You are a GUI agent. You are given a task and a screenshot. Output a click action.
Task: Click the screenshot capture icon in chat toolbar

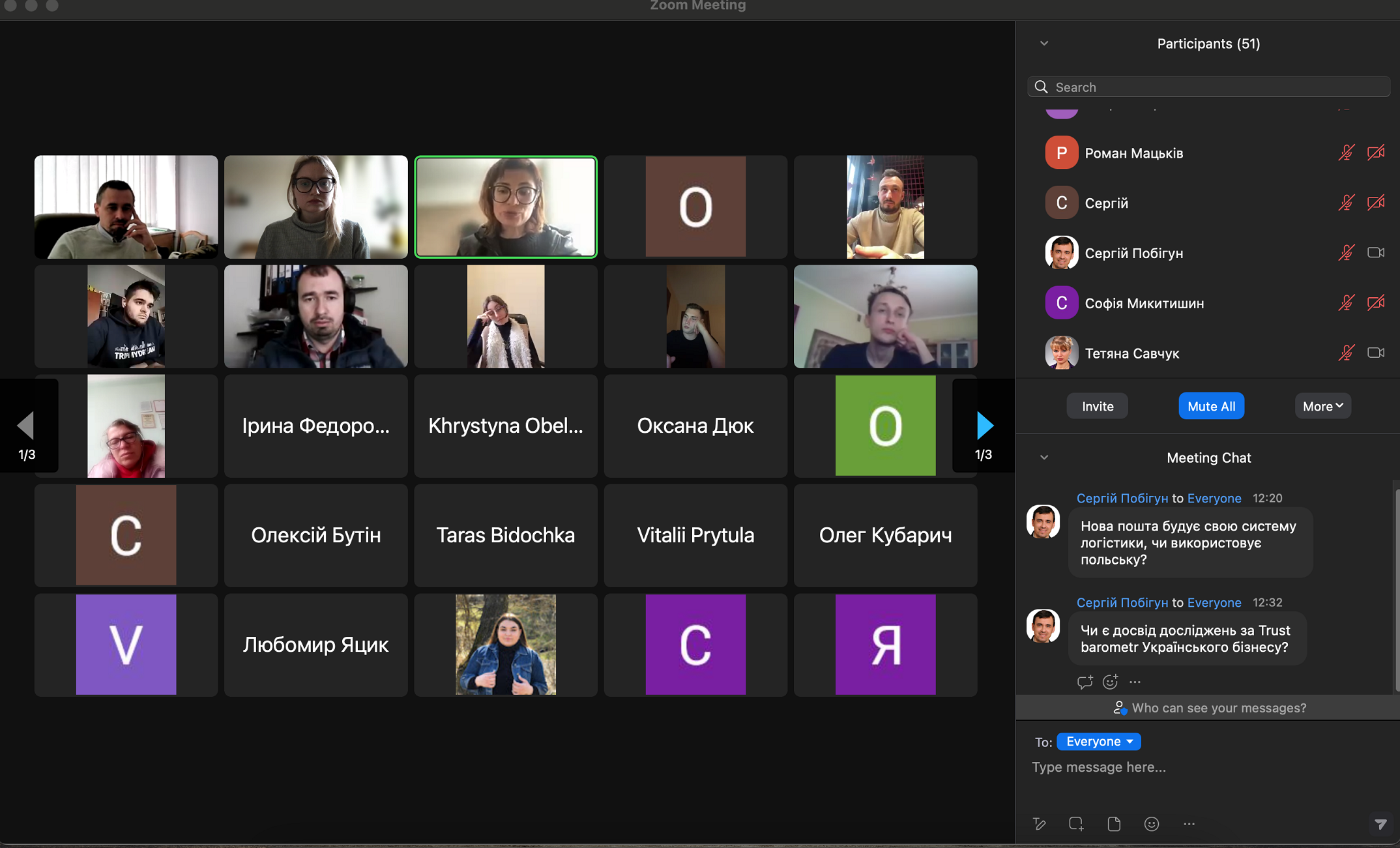coord(1076,824)
